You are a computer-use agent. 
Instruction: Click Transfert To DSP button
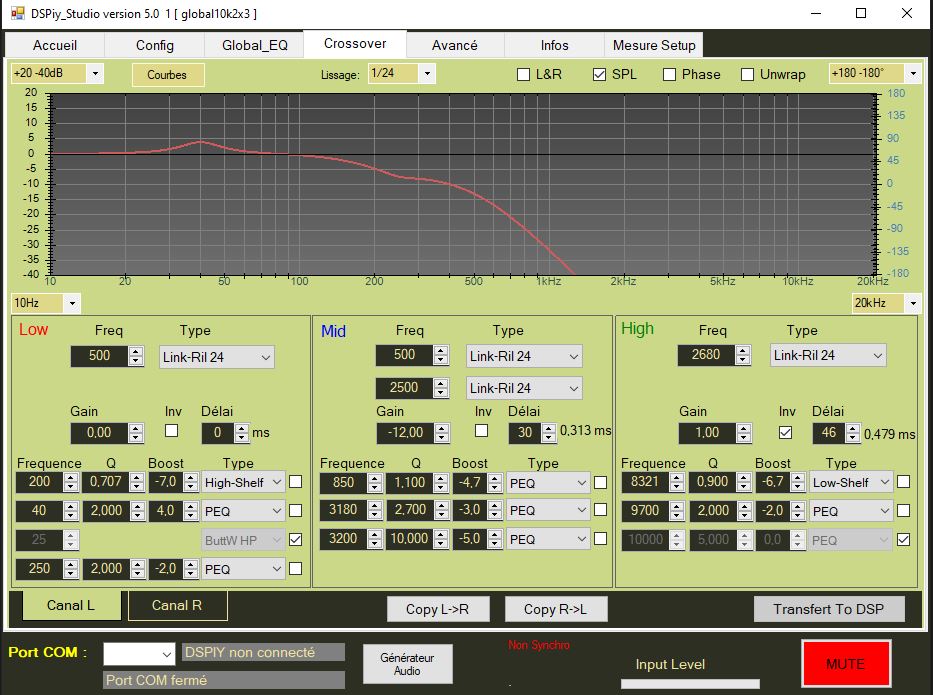tap(829, 608)
